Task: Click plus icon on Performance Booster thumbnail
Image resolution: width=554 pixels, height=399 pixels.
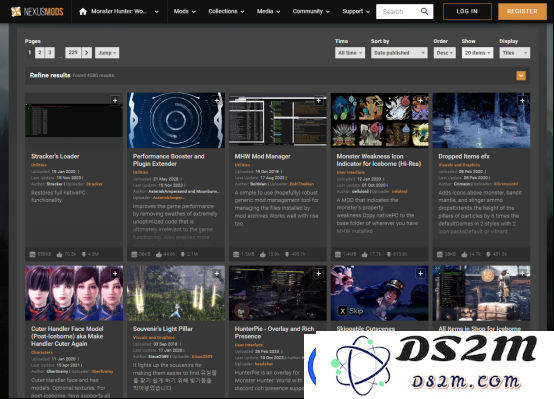Action: [217, 100]
